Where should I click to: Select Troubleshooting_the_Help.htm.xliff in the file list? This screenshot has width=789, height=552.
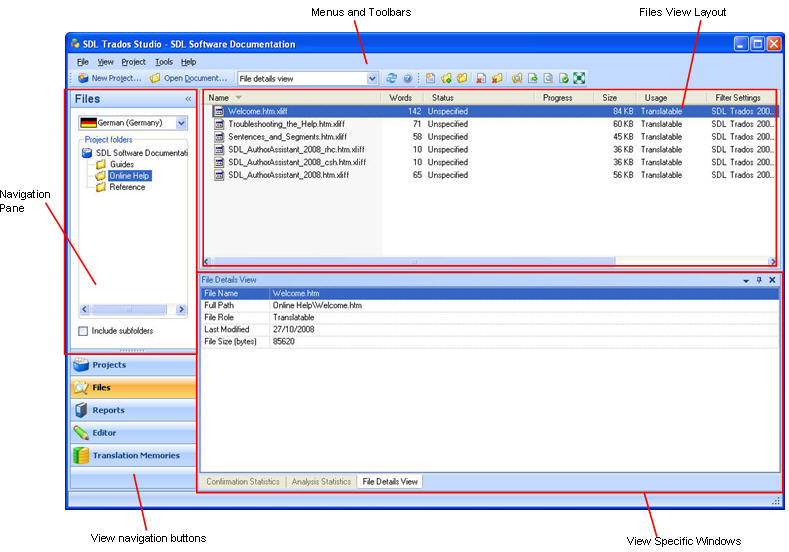(286, 124)
